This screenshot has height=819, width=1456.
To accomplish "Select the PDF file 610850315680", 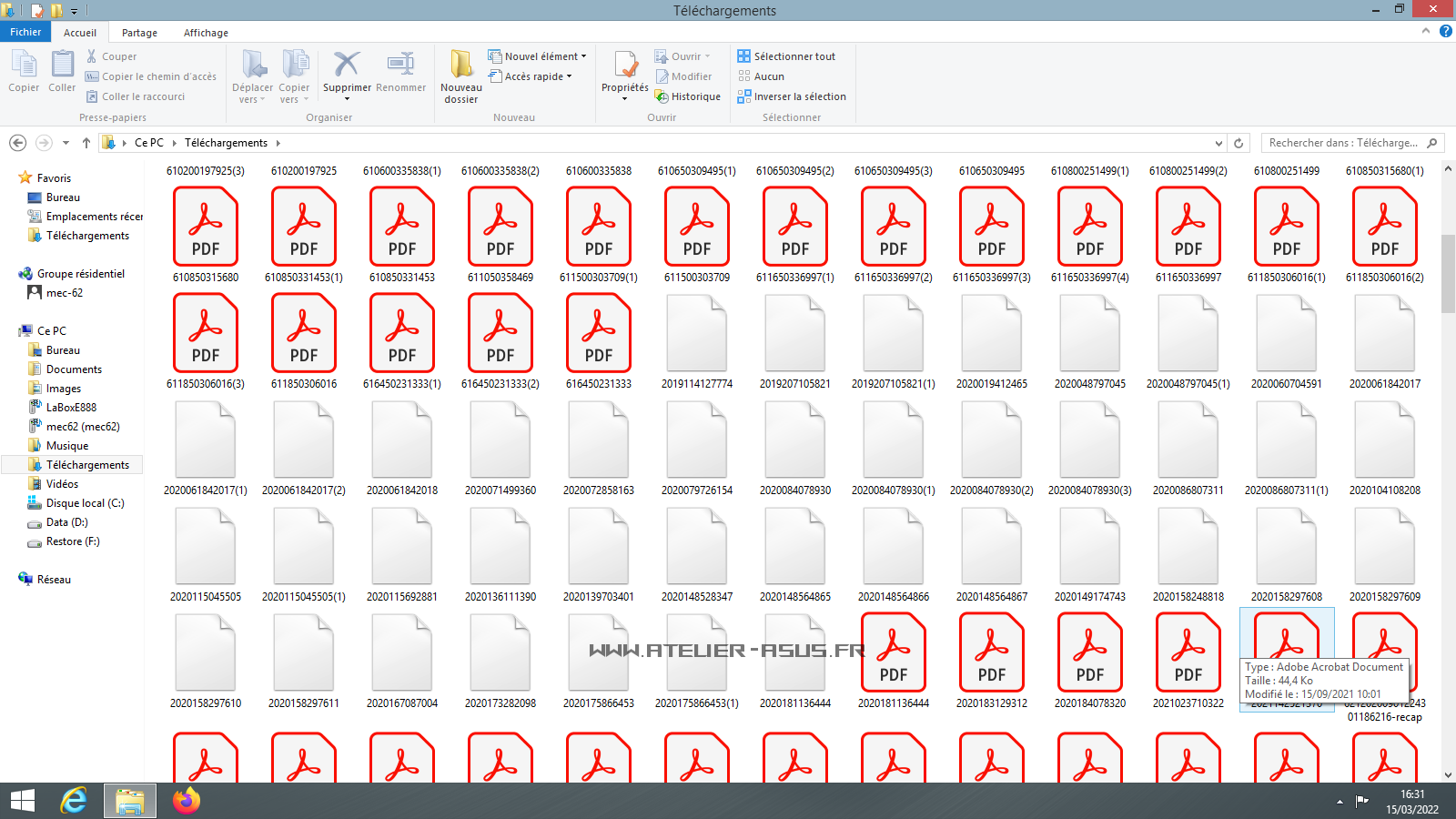I will 206,227.
